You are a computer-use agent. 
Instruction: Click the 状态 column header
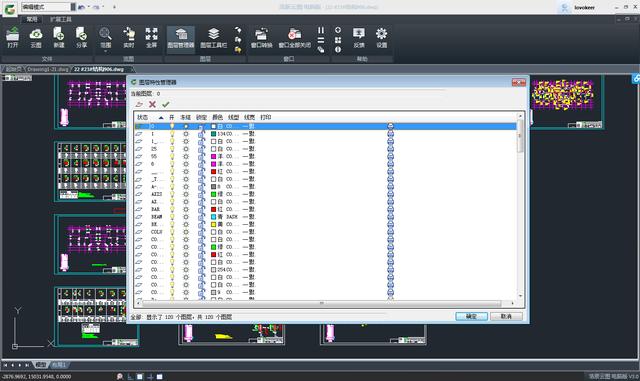click(142, 118)
